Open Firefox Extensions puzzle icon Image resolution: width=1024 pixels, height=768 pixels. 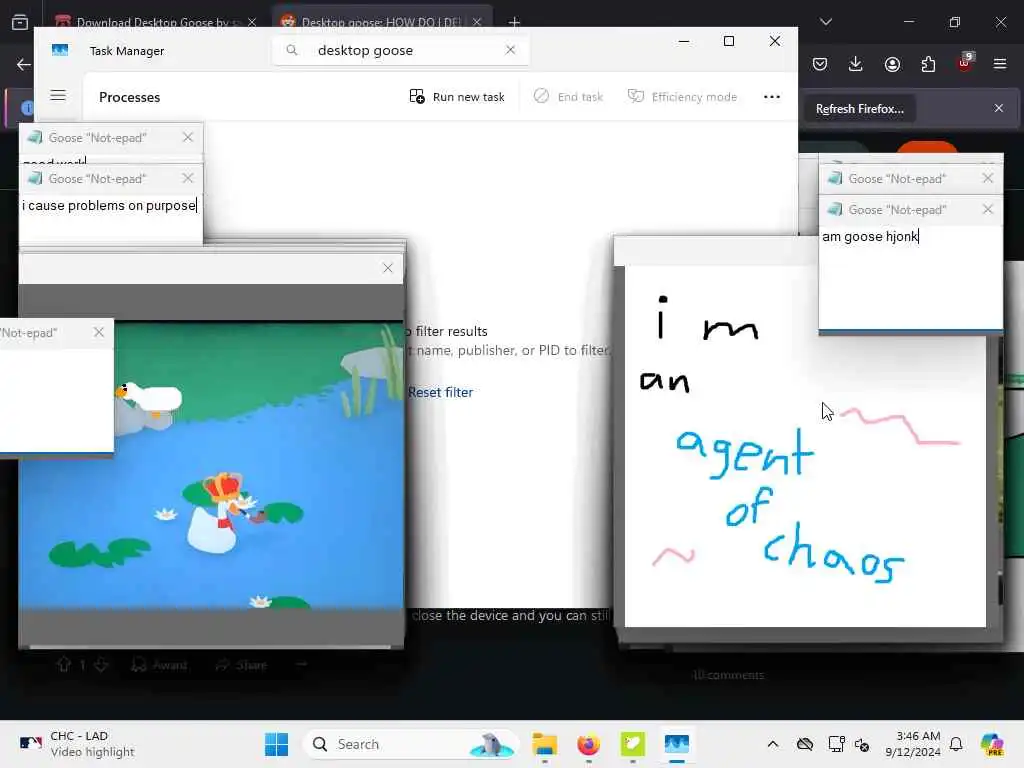(928, 64)
